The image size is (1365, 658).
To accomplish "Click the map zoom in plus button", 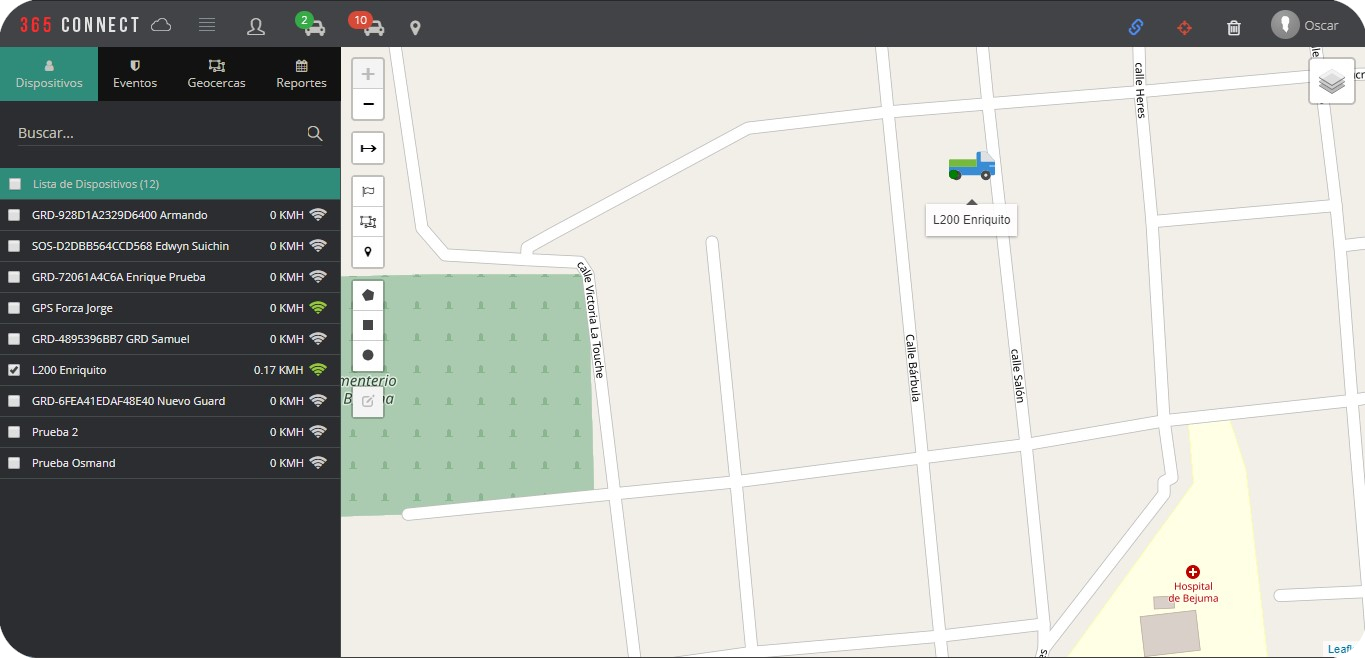I will click(368, 74).
